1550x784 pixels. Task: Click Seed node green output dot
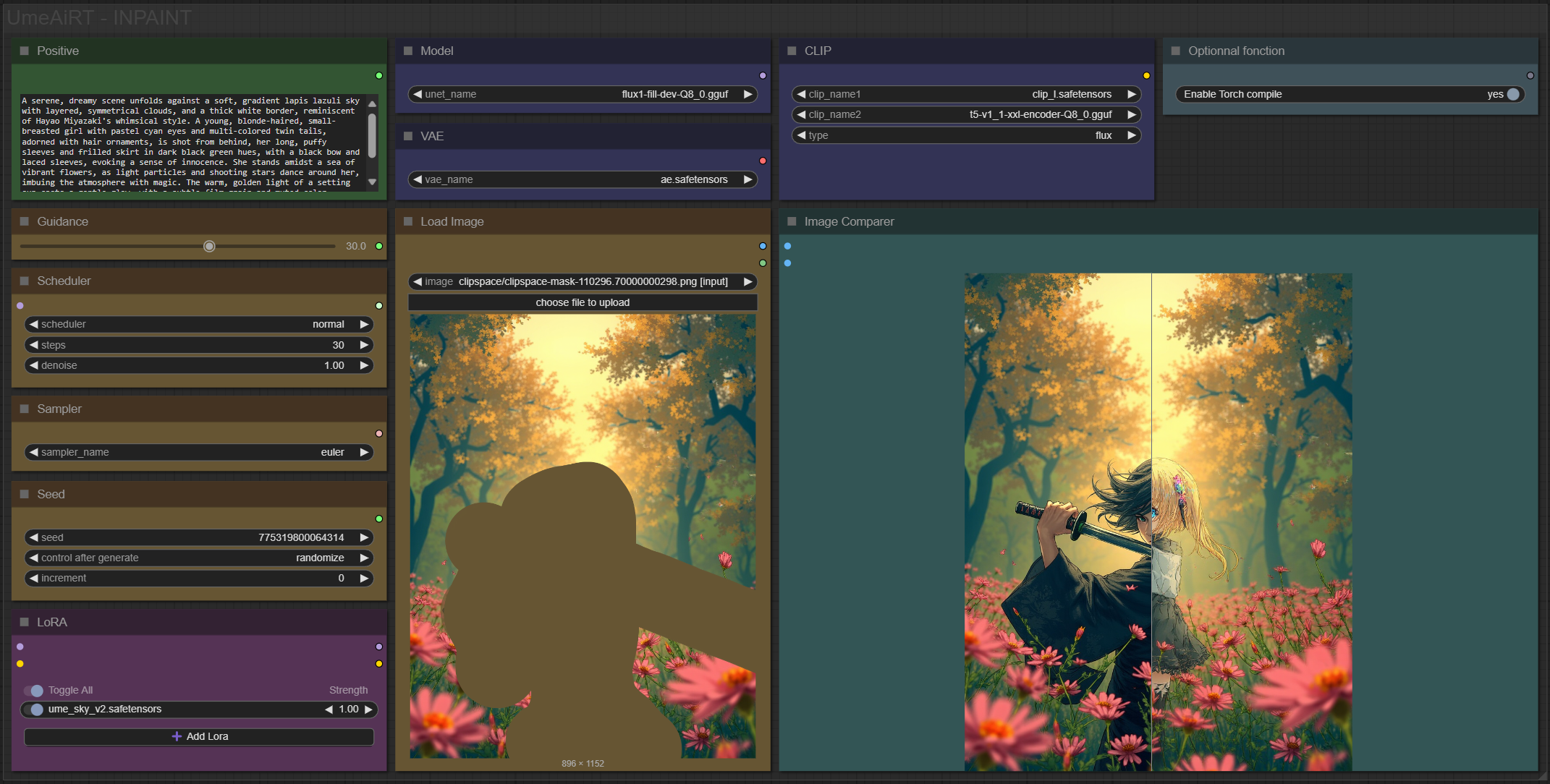point(379,519)
